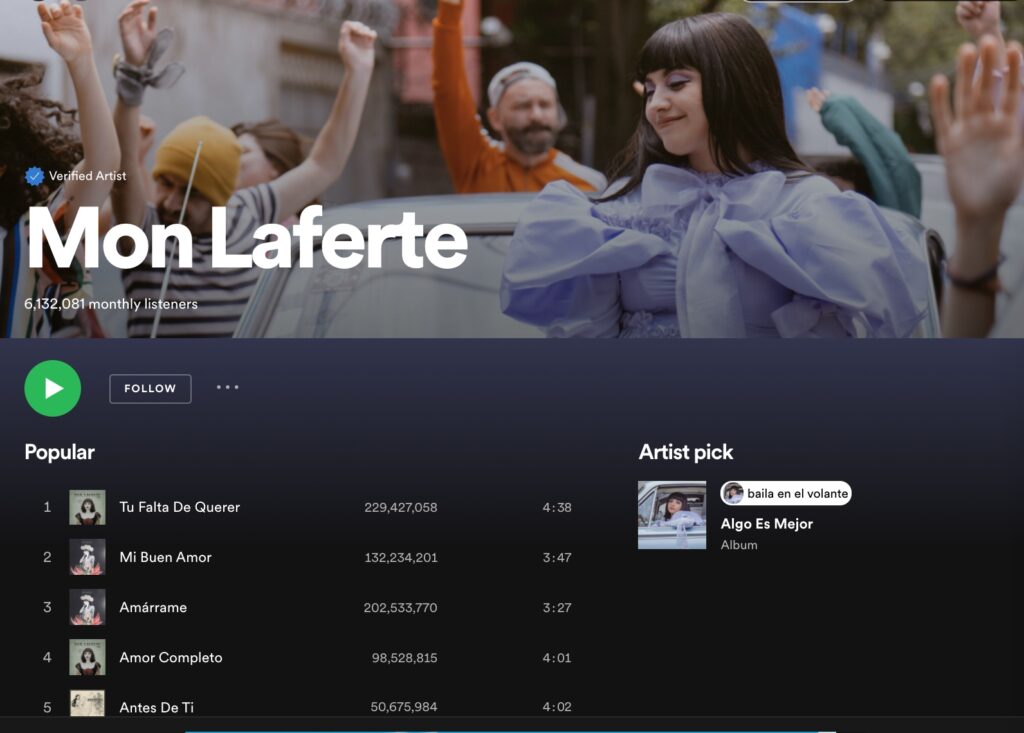This screenshot has height=733, width=1024.
Task: Select the track title Amor Completo
Action: coord(170,658)
